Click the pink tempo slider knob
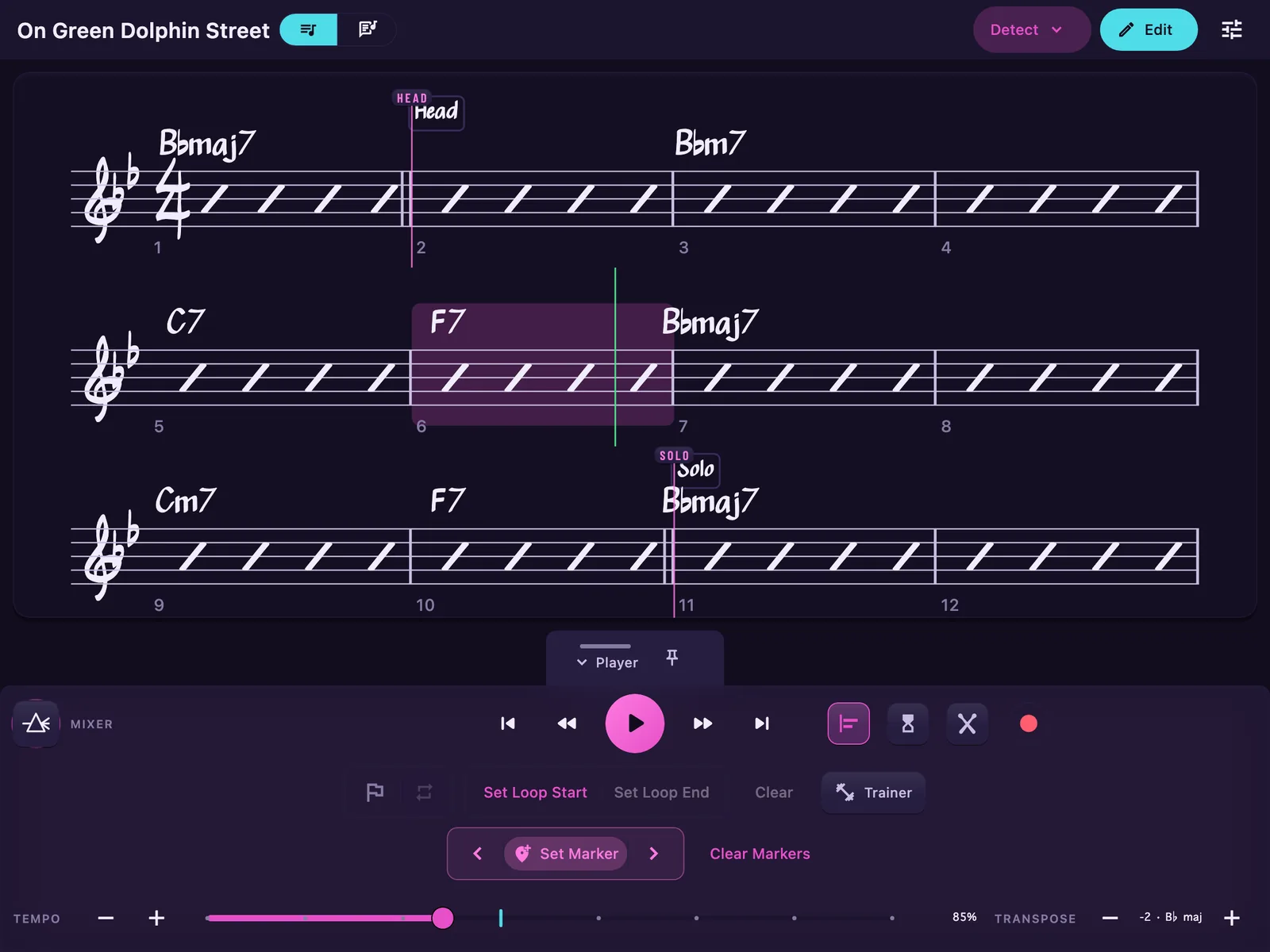1270x952 pixels. [x=443, y=918]
